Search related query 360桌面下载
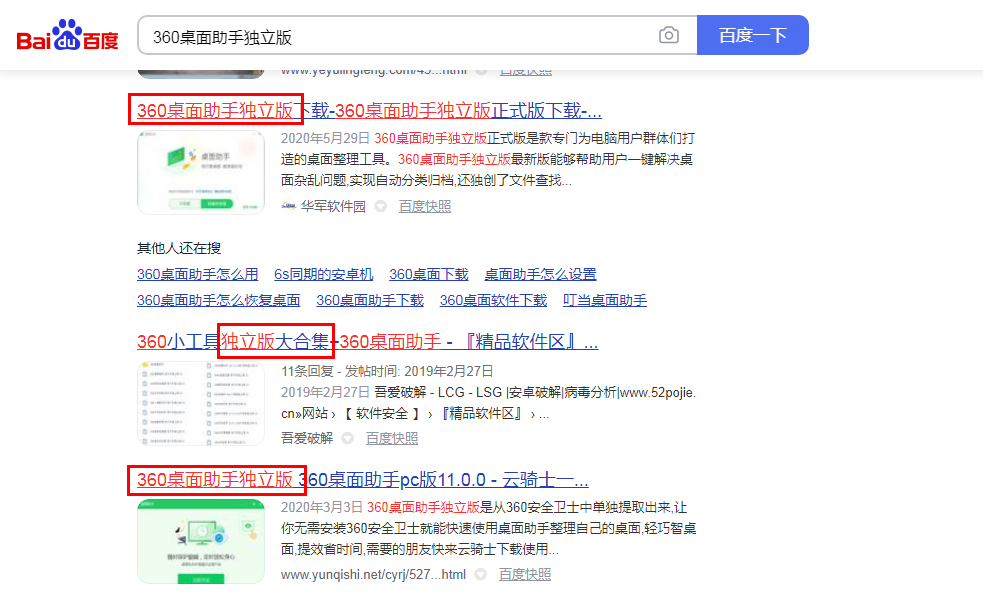The height and width of the screenshot is (599, 983). [x=429, y=274]
